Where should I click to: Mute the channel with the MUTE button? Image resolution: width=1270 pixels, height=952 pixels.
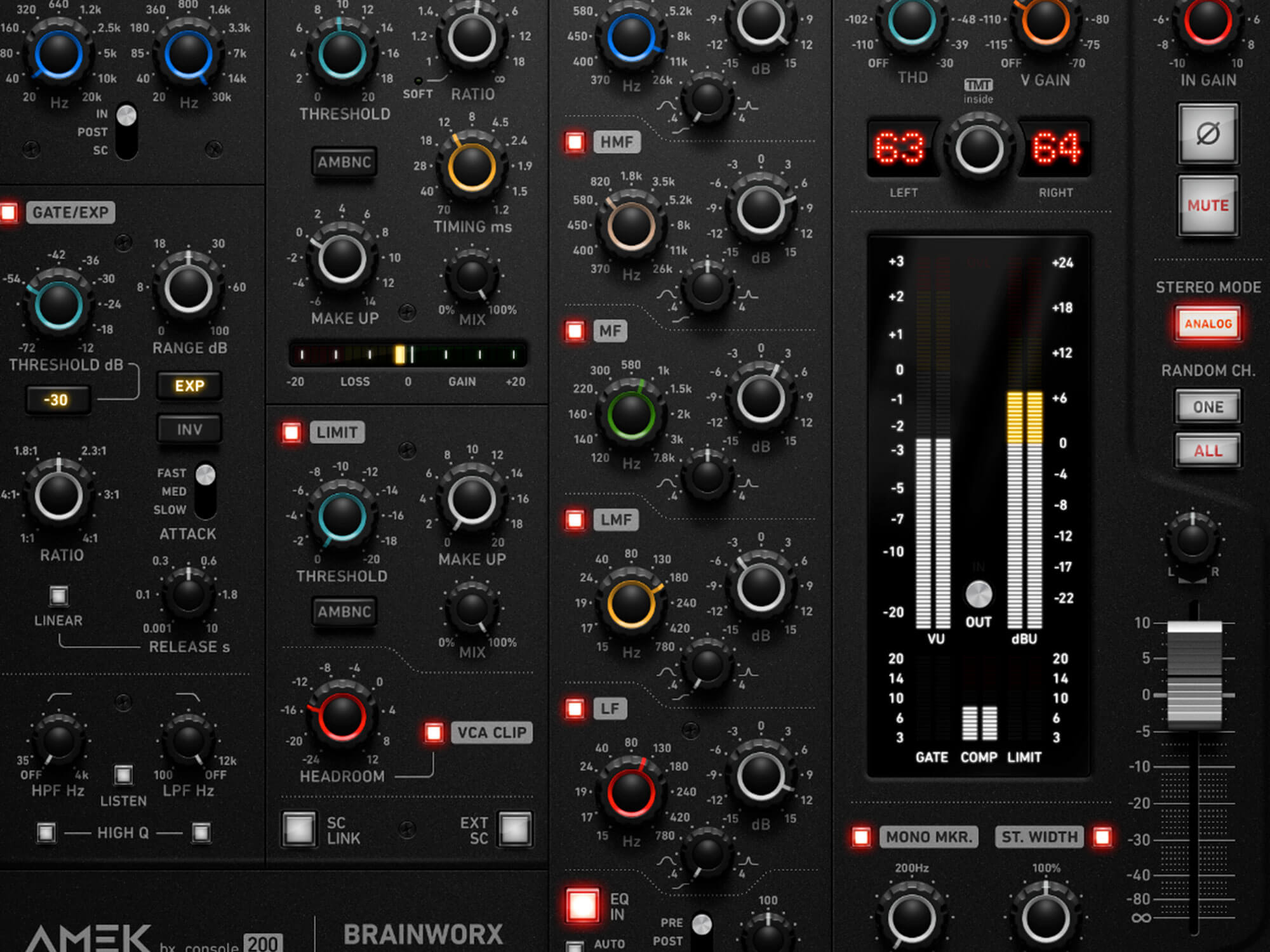pos(1207,206)
